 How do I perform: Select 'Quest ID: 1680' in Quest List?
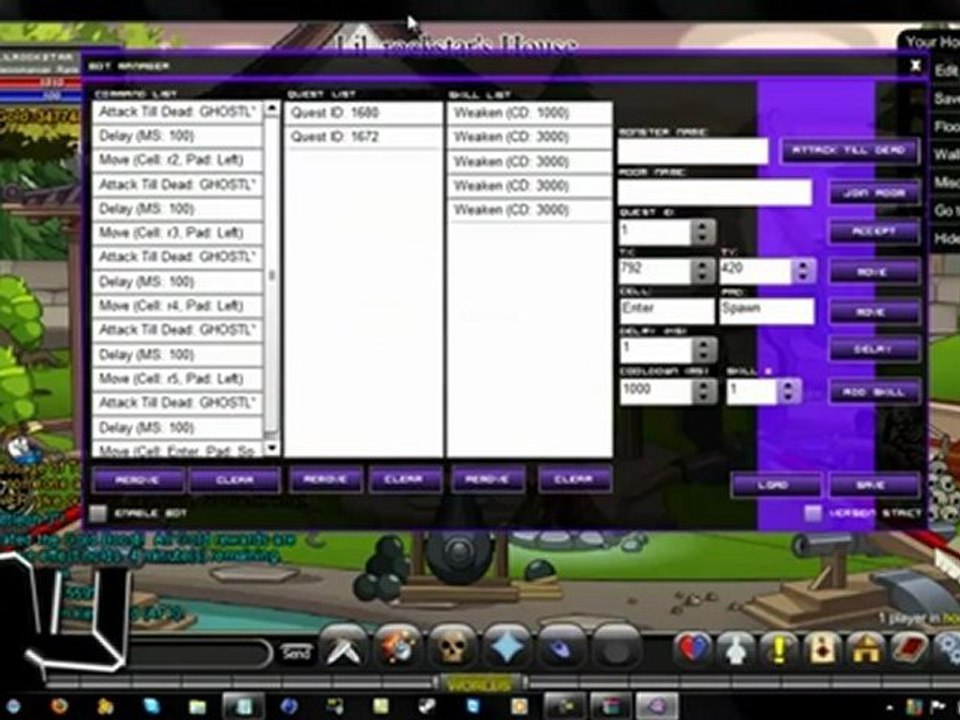(x=364, y=113)
